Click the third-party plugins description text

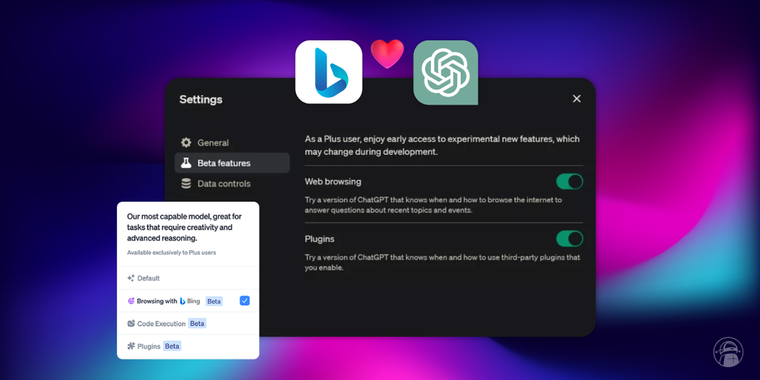[443, 262]
